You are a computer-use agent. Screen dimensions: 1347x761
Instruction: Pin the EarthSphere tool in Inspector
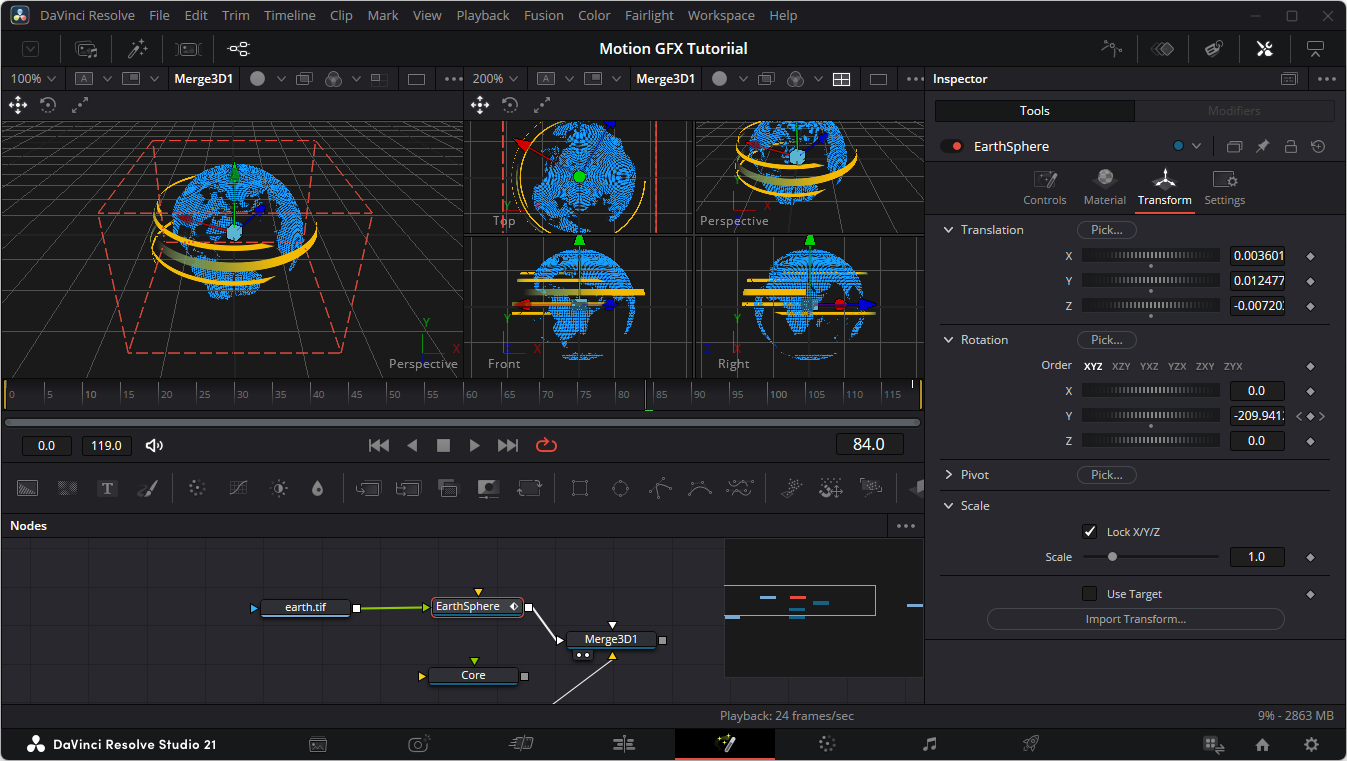point(1262,146)
